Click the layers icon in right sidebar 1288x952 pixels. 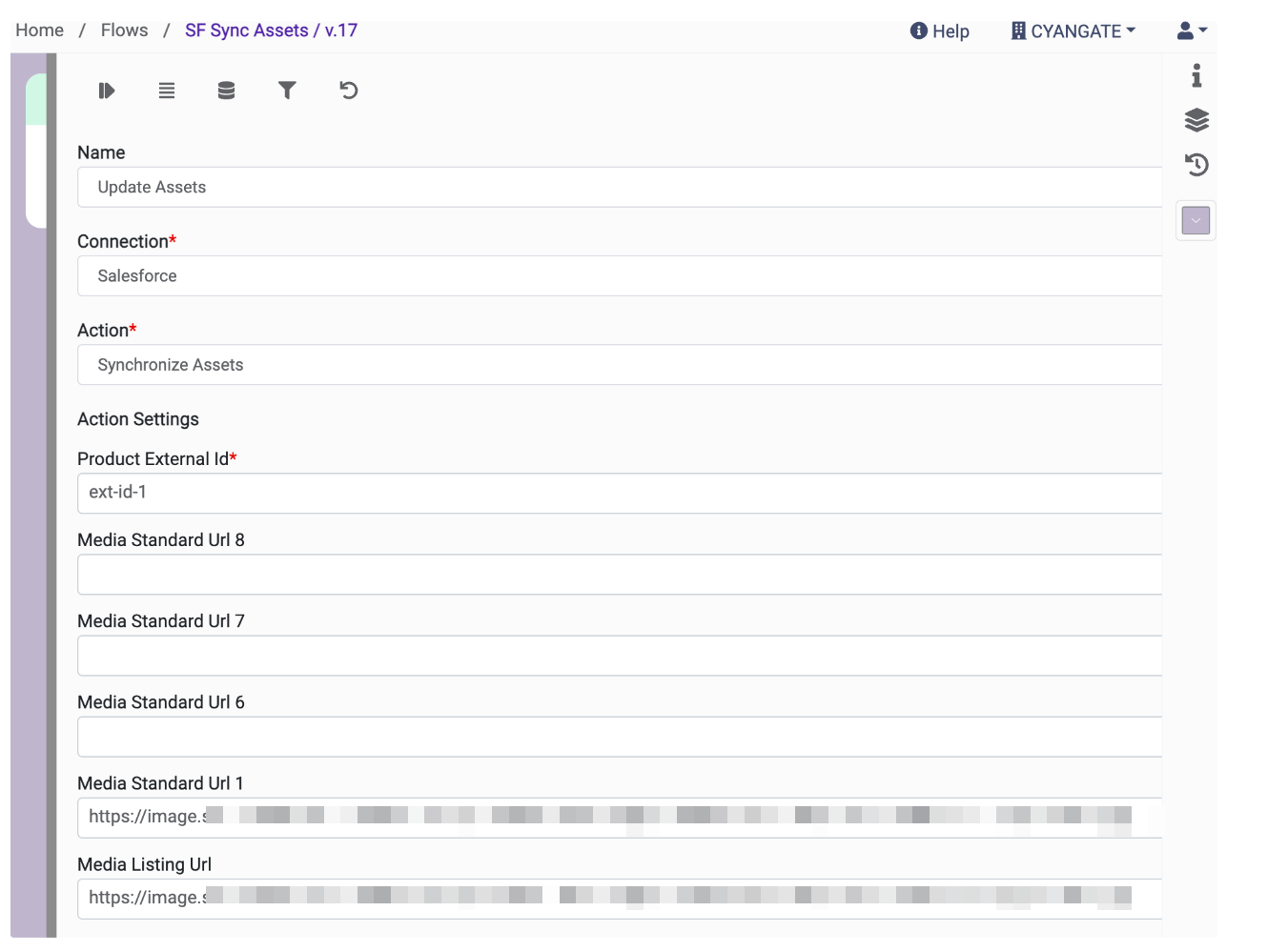point(1196,120)
